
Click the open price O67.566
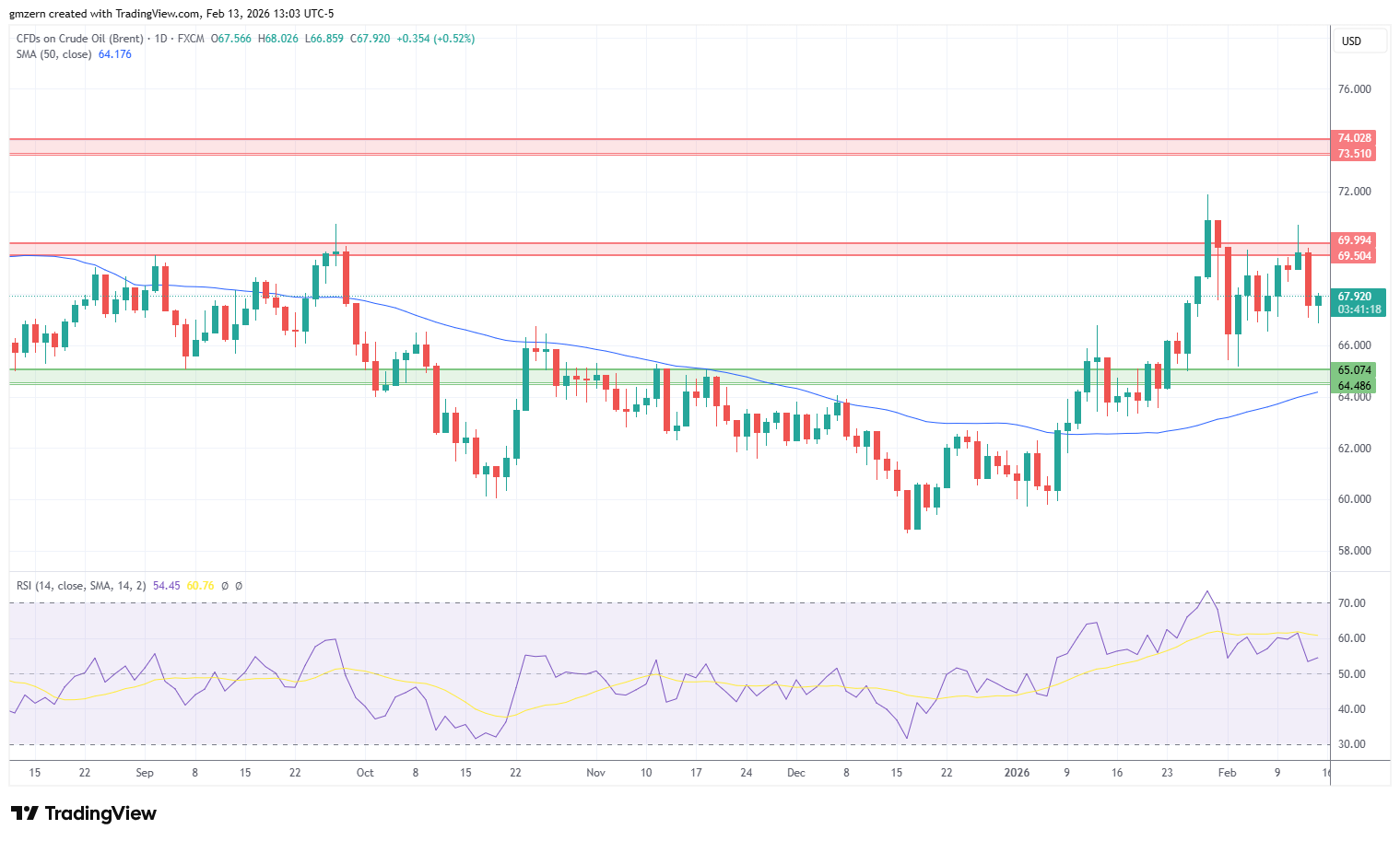coord(231,39)
